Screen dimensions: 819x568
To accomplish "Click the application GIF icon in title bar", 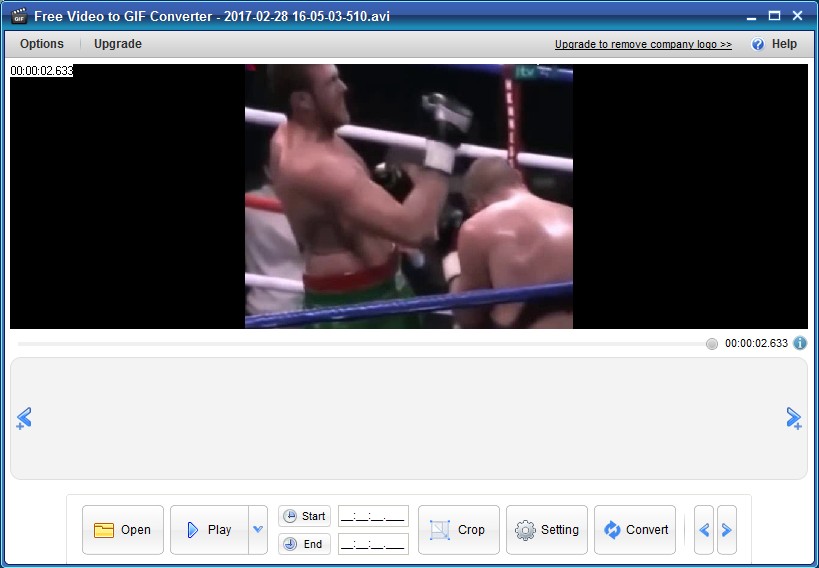I will point(19,16).
